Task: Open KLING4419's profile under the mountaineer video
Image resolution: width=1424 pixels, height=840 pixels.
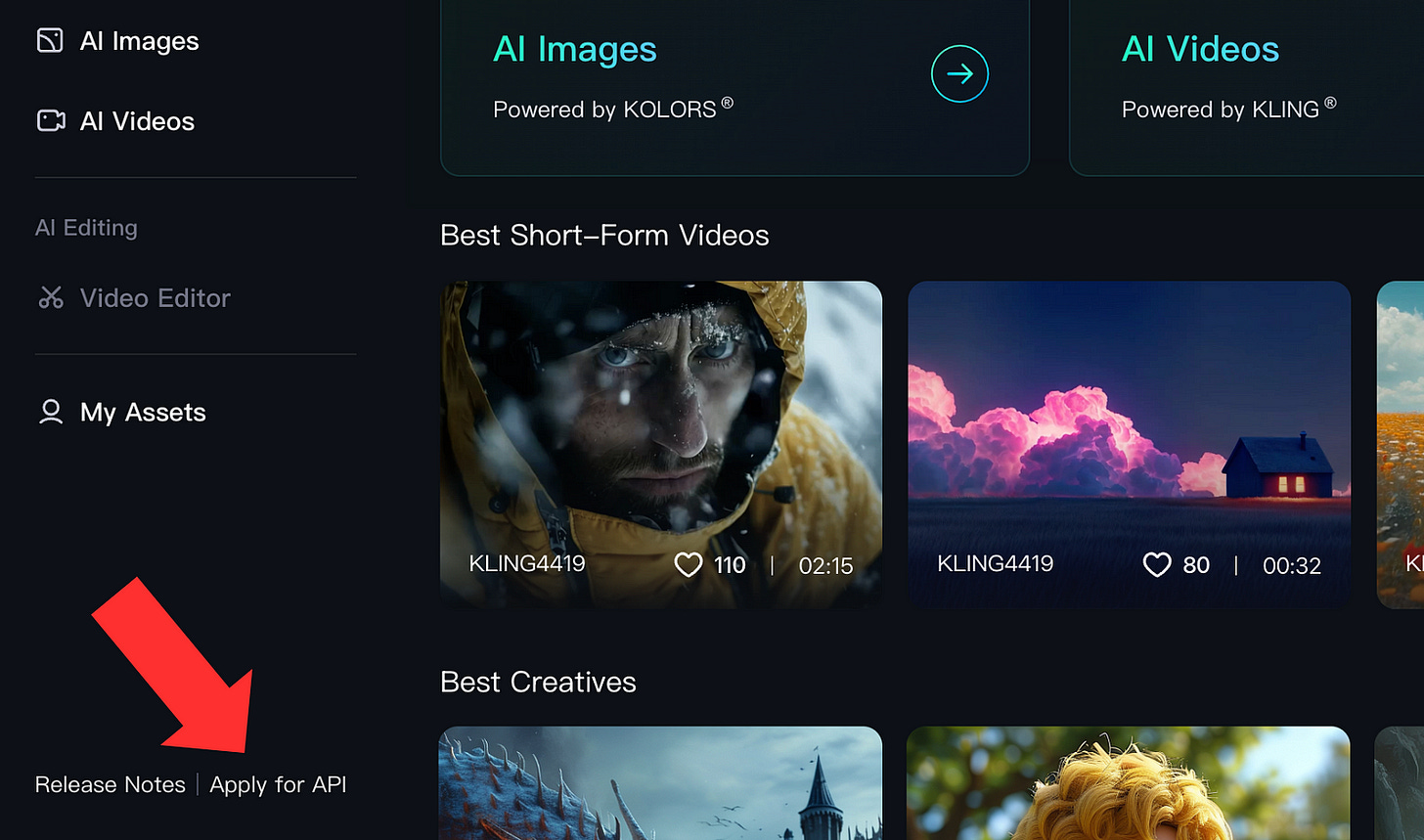Action: [x=526, y=564]
